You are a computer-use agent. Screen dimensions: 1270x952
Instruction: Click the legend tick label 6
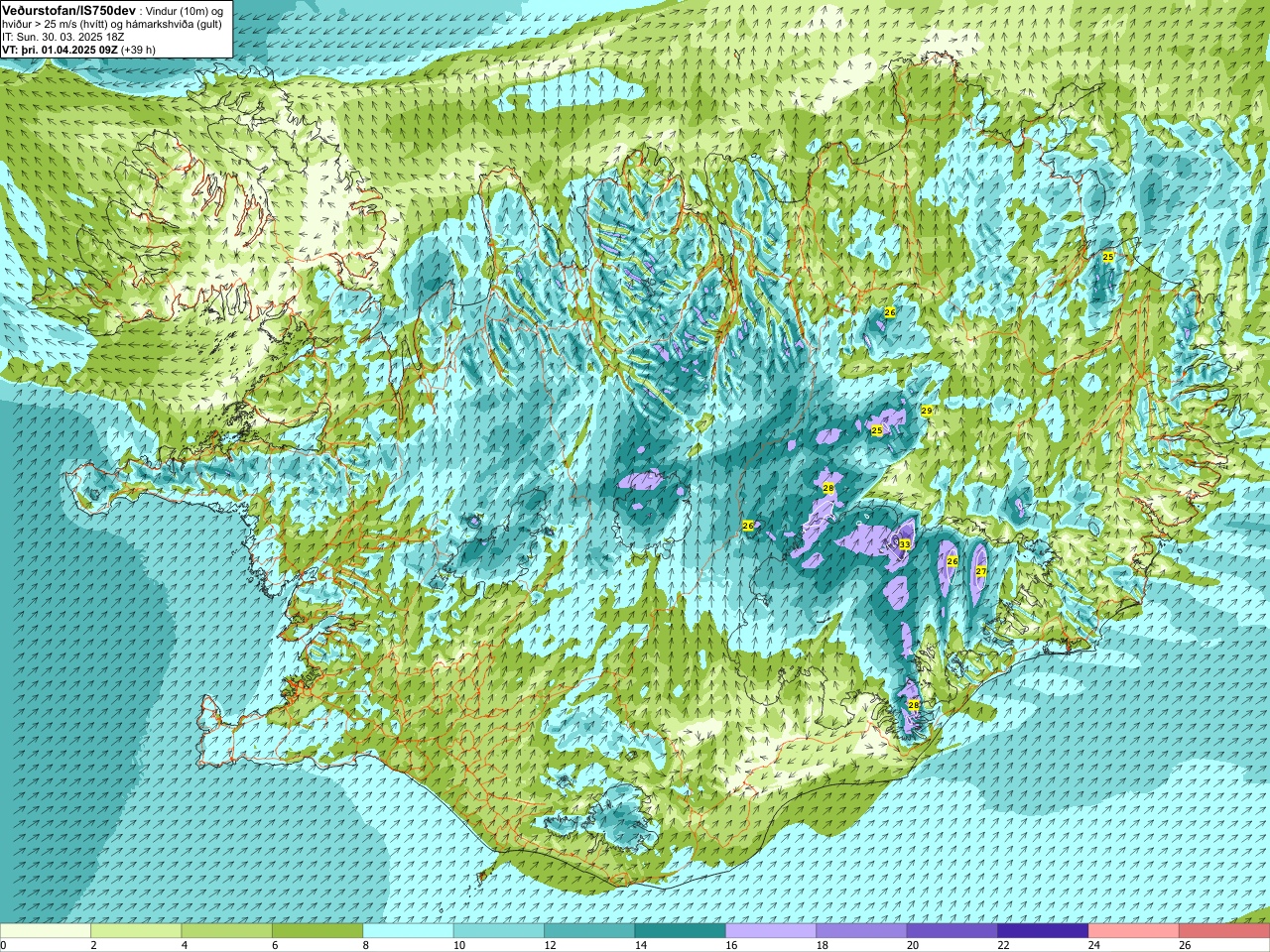tap(276, 946)
